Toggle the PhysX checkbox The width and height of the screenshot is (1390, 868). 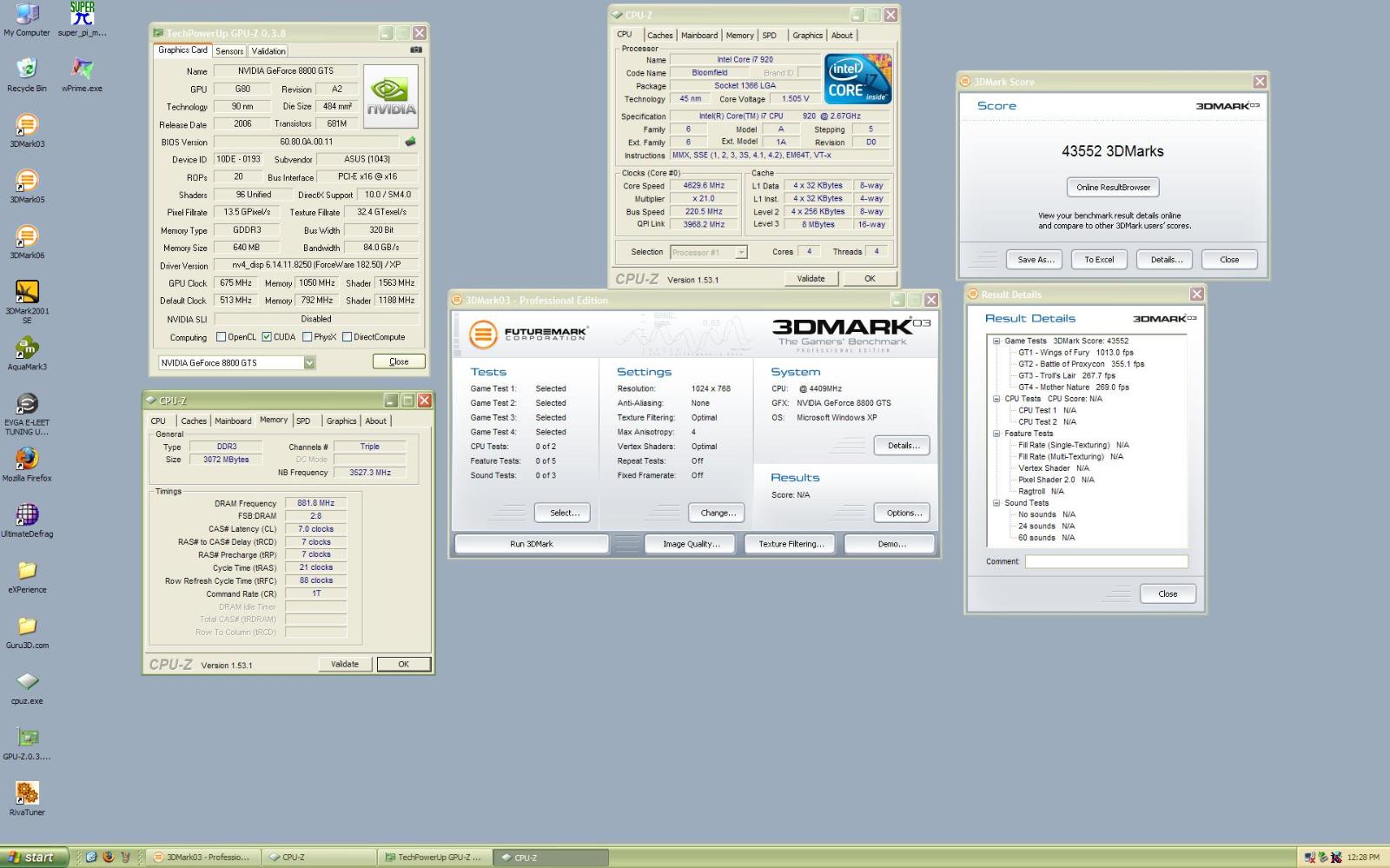point(308,337)
